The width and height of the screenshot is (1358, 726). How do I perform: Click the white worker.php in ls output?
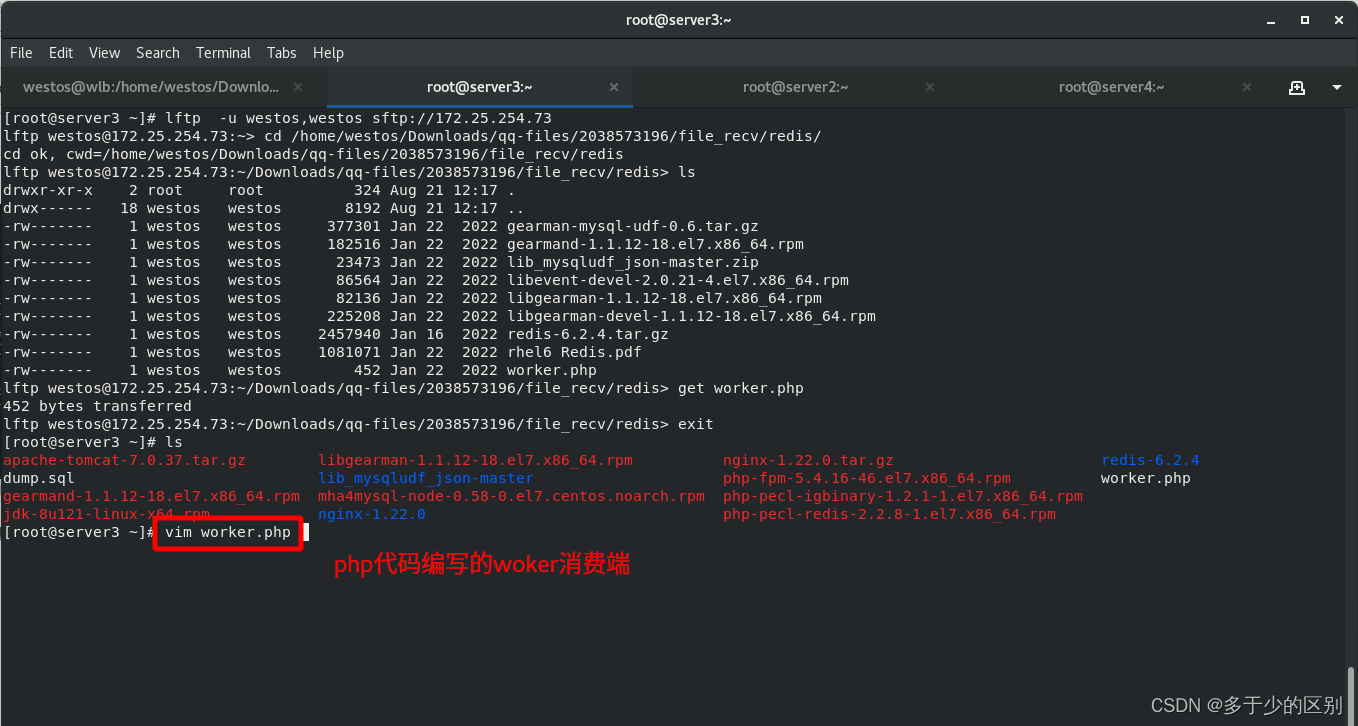pos(1146,478)
